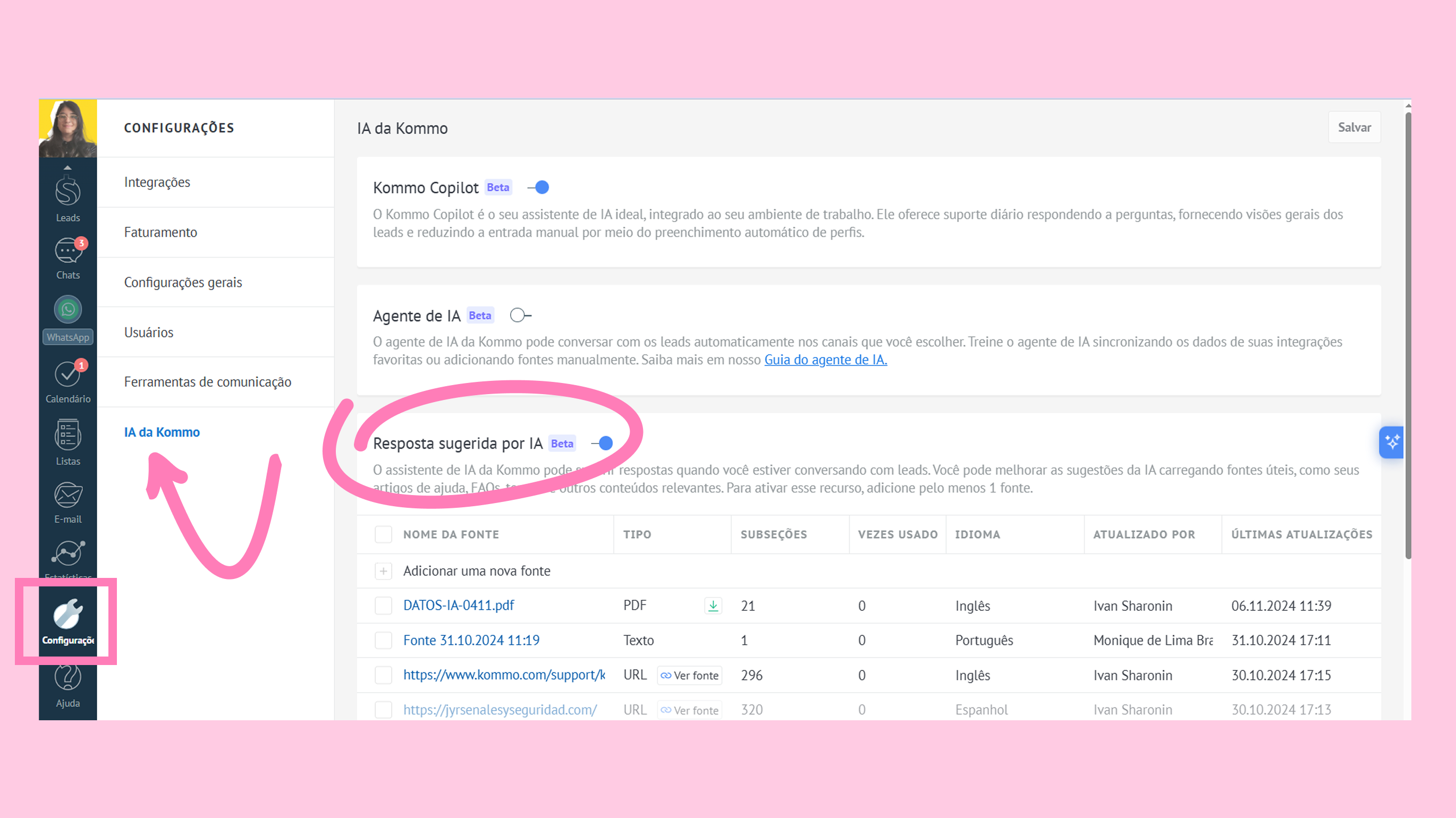Click the 296 subsections cell
1456x818 pixels.
pyautogui.click(x=752, y=675)
